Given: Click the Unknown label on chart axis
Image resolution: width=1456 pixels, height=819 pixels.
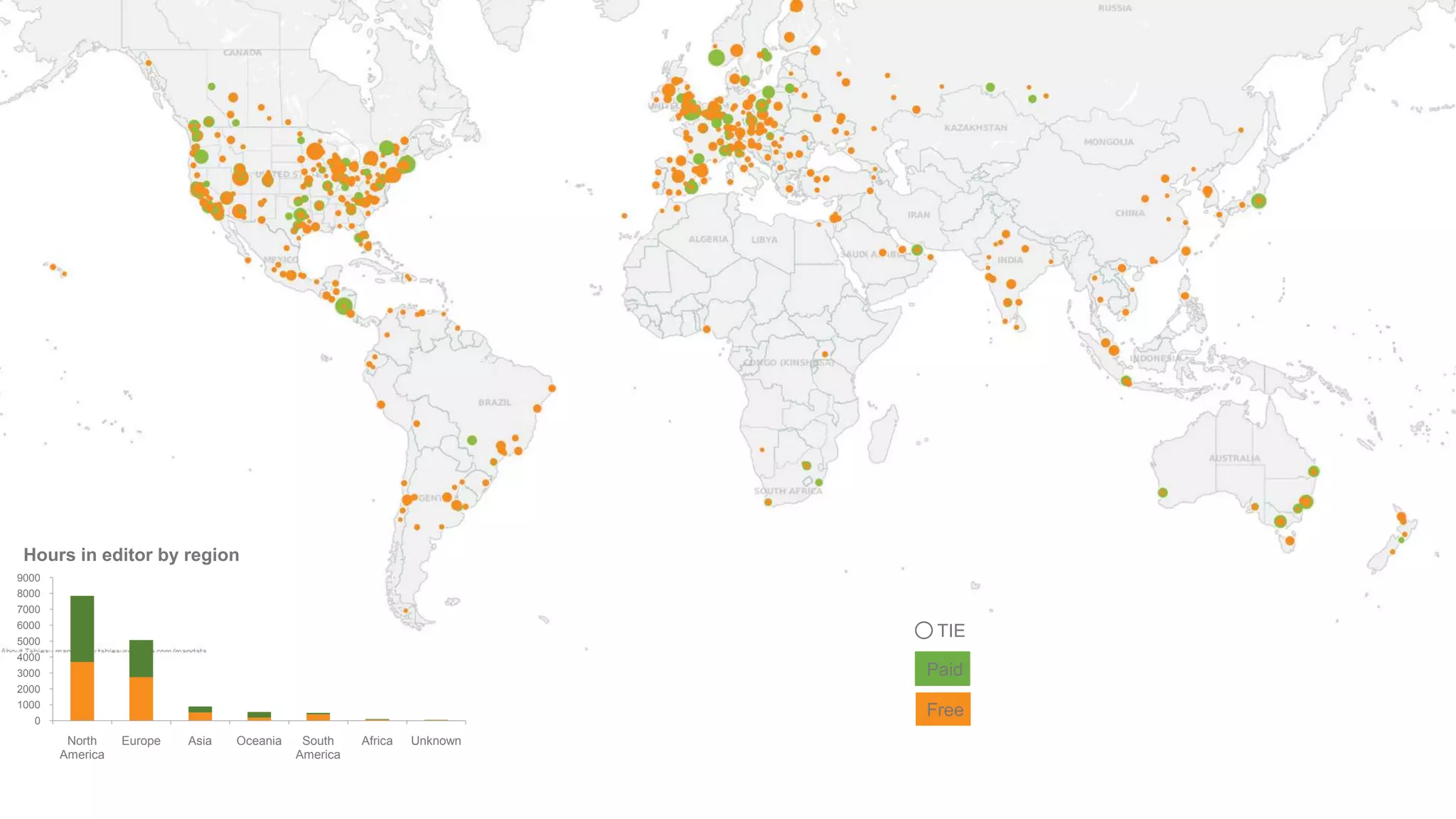Looking at the screenshot, I should [x=436, y=741].
